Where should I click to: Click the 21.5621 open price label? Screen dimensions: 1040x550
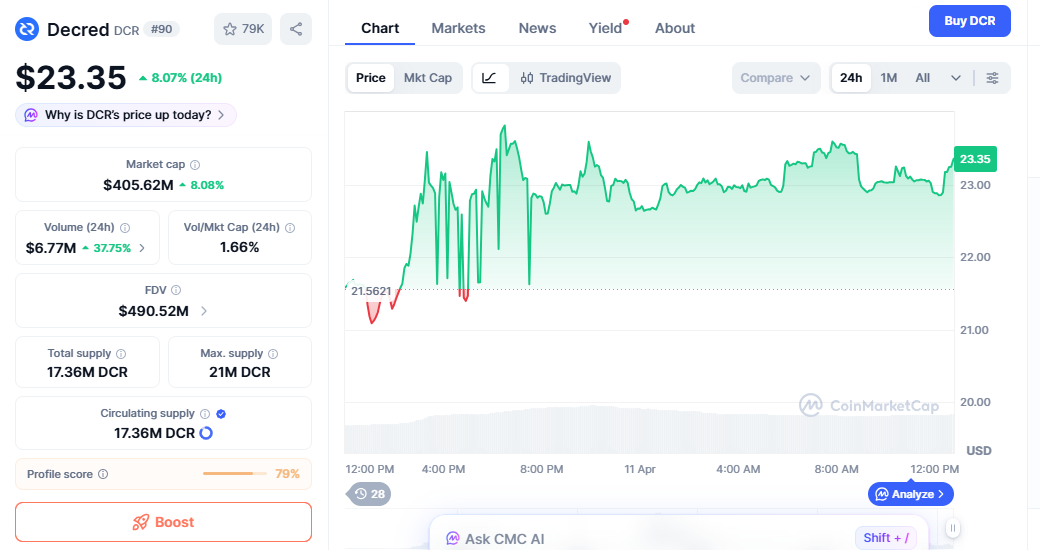371,291
